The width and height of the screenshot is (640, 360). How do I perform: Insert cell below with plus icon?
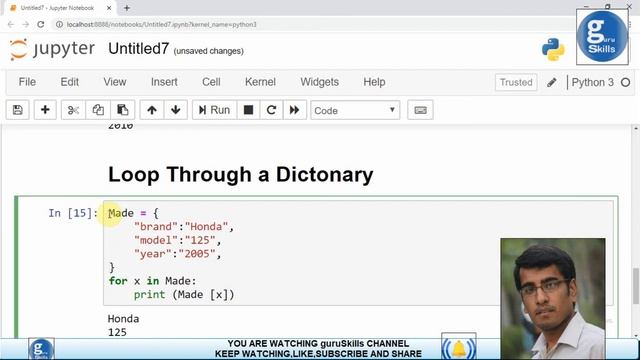[45, 110]
